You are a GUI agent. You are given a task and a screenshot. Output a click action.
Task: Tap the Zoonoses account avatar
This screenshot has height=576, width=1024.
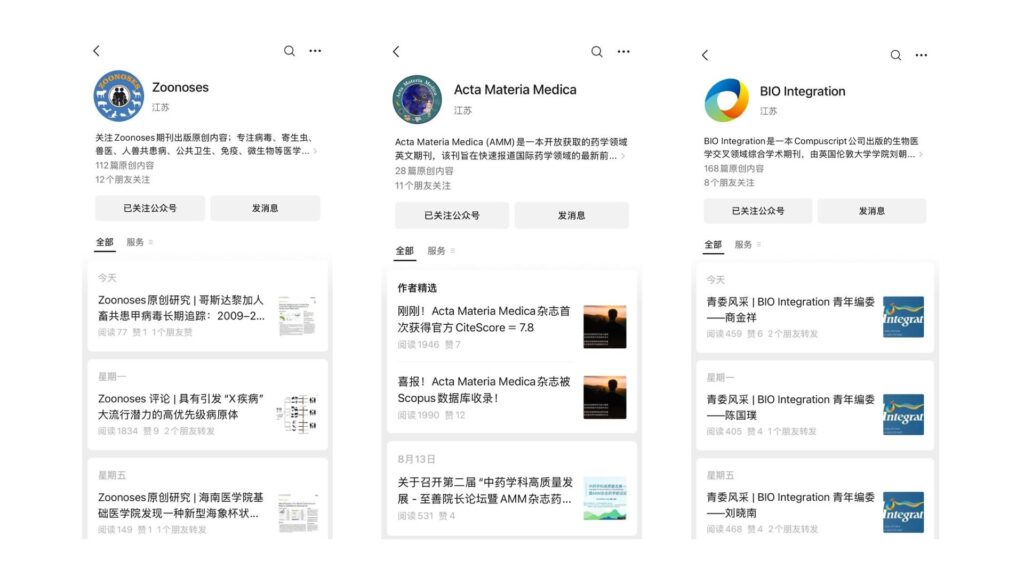pos(118,96)
